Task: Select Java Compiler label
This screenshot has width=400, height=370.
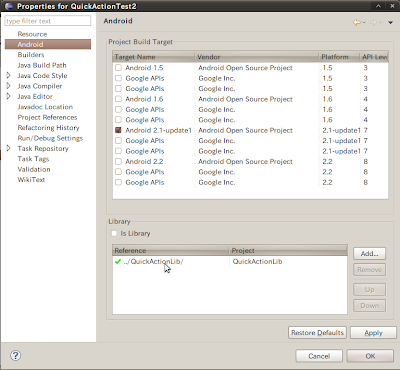Action: (40, 86)
